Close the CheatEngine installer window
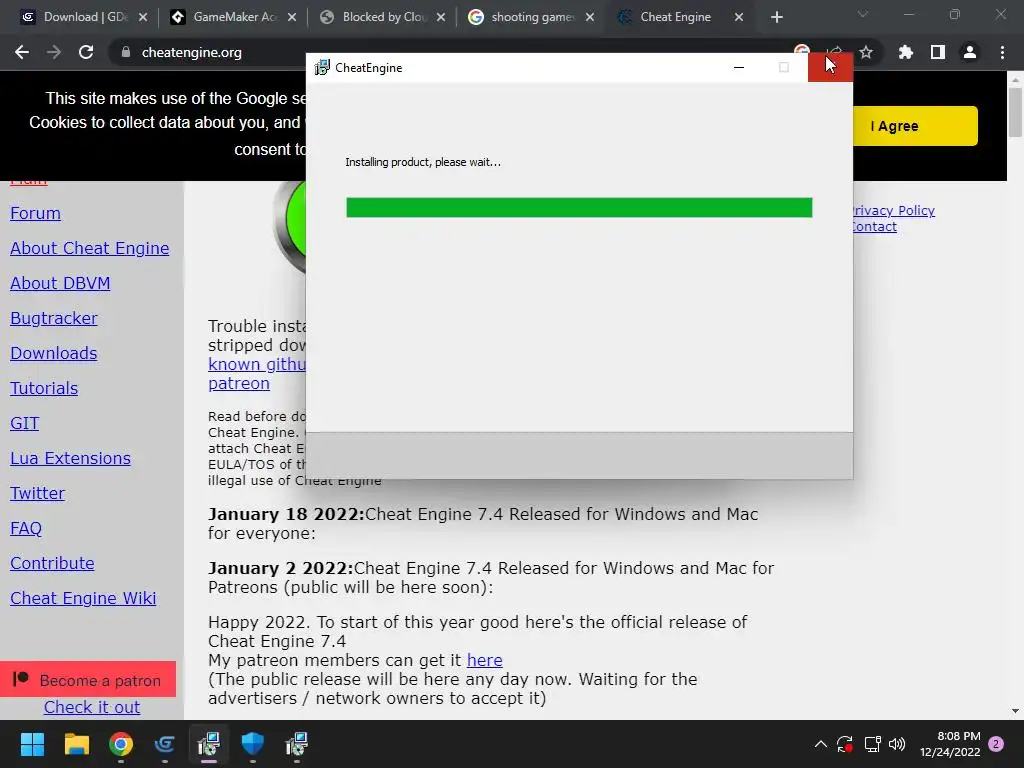The image size is (1024, 768). [830, 67]
